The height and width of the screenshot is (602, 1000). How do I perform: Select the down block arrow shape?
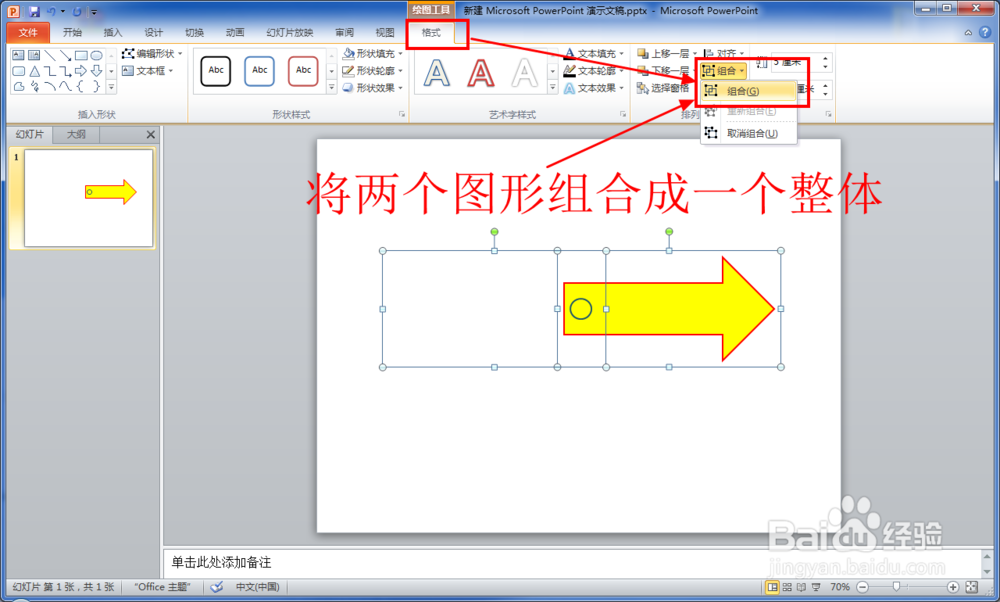pos(96,71)
